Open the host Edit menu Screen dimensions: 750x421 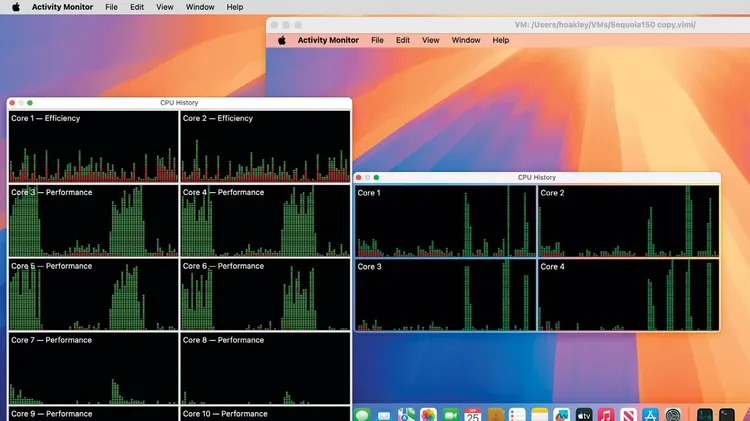(x=137, y=7)
